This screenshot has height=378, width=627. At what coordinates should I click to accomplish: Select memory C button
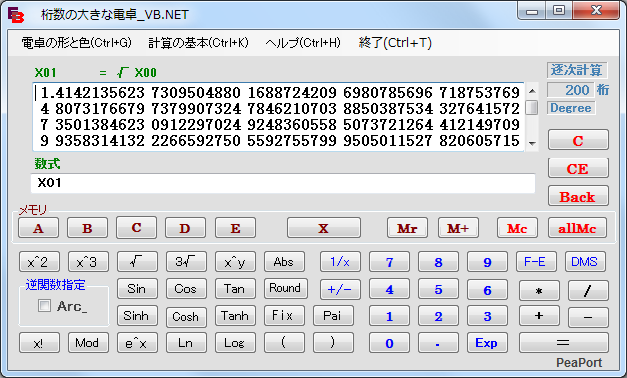point(136,228)
